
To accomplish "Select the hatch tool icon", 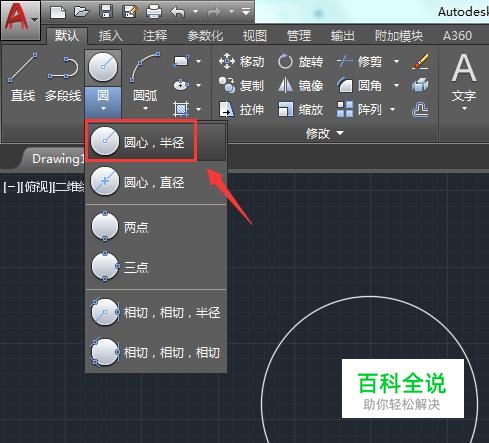I will coord(181,109).
